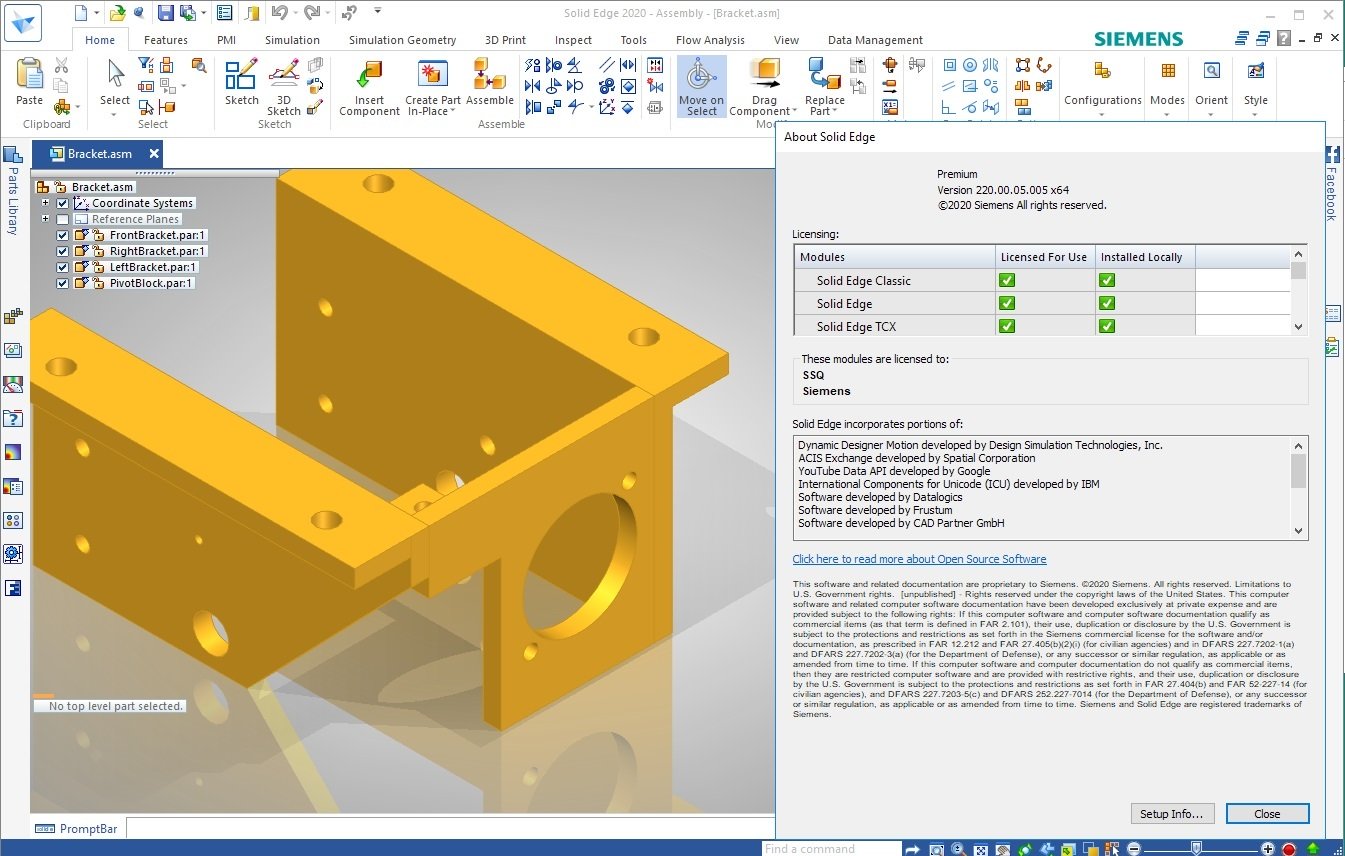The image size is (1345, 856).
Task: Click the green upload arrow icon
Action: pyautogui.click(x=1313, y=849)
